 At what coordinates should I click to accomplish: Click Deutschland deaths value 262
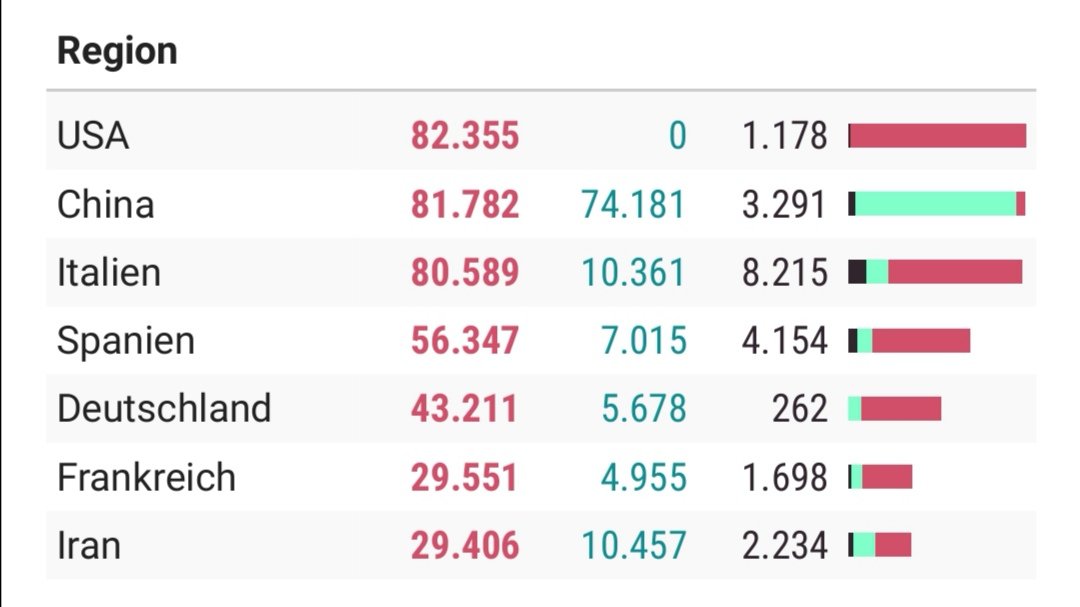point(800,409)
